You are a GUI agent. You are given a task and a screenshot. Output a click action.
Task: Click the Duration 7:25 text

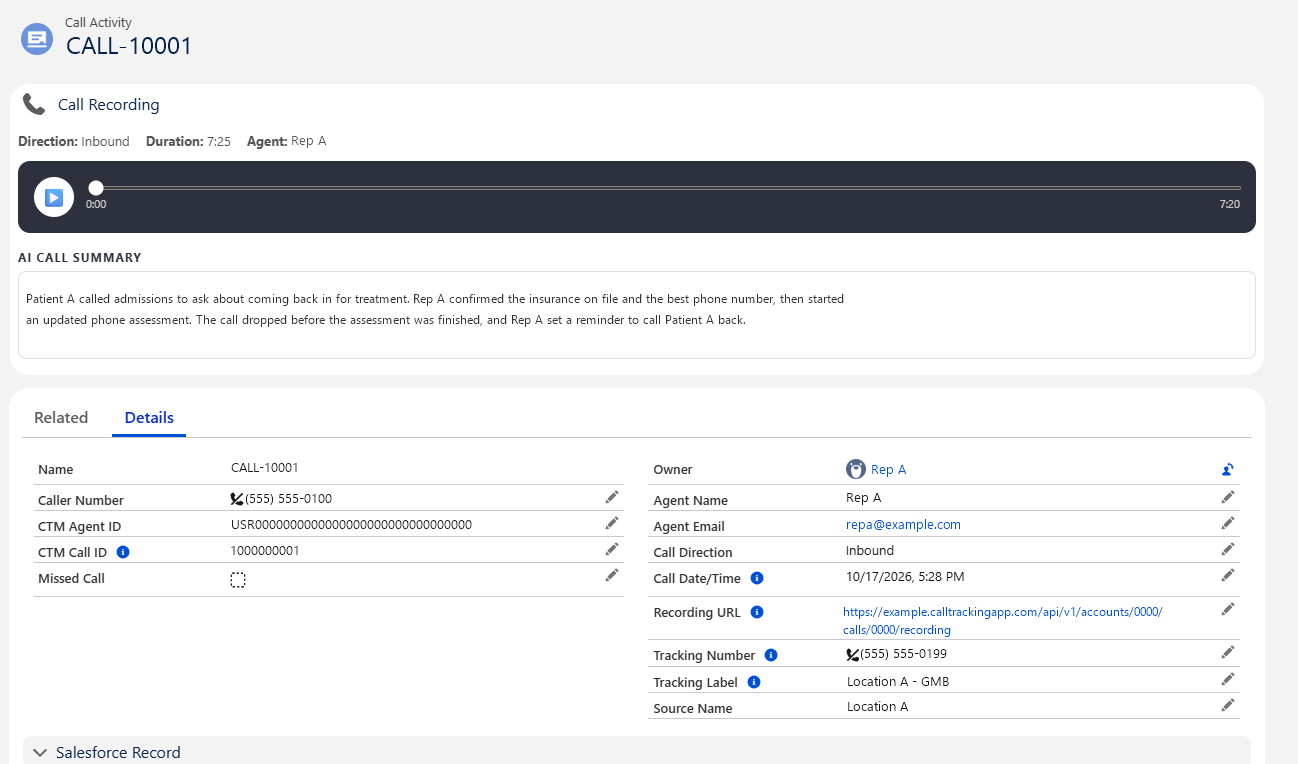coord(188,142)
